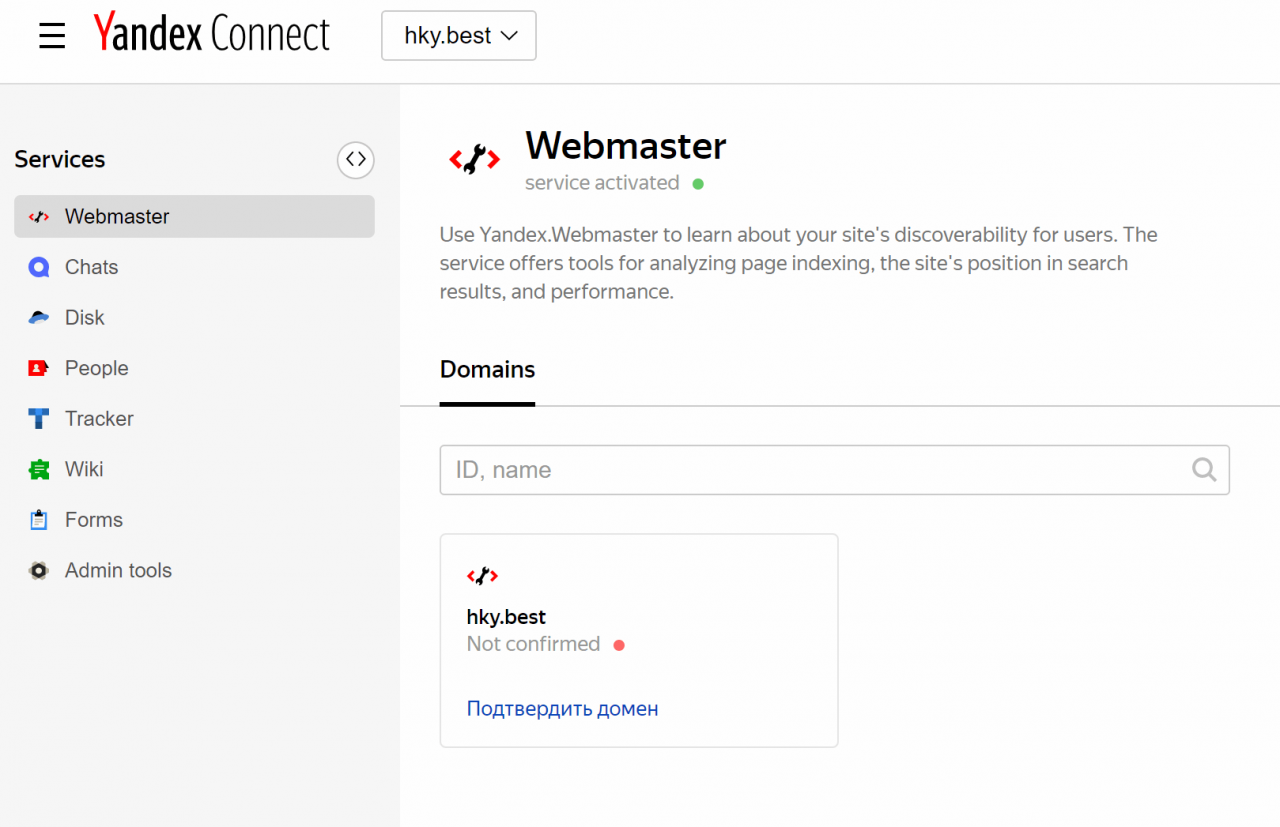Click the large Webmaster header icon
Viewport: 1280px width, 827px height.
tap(474, 160)
